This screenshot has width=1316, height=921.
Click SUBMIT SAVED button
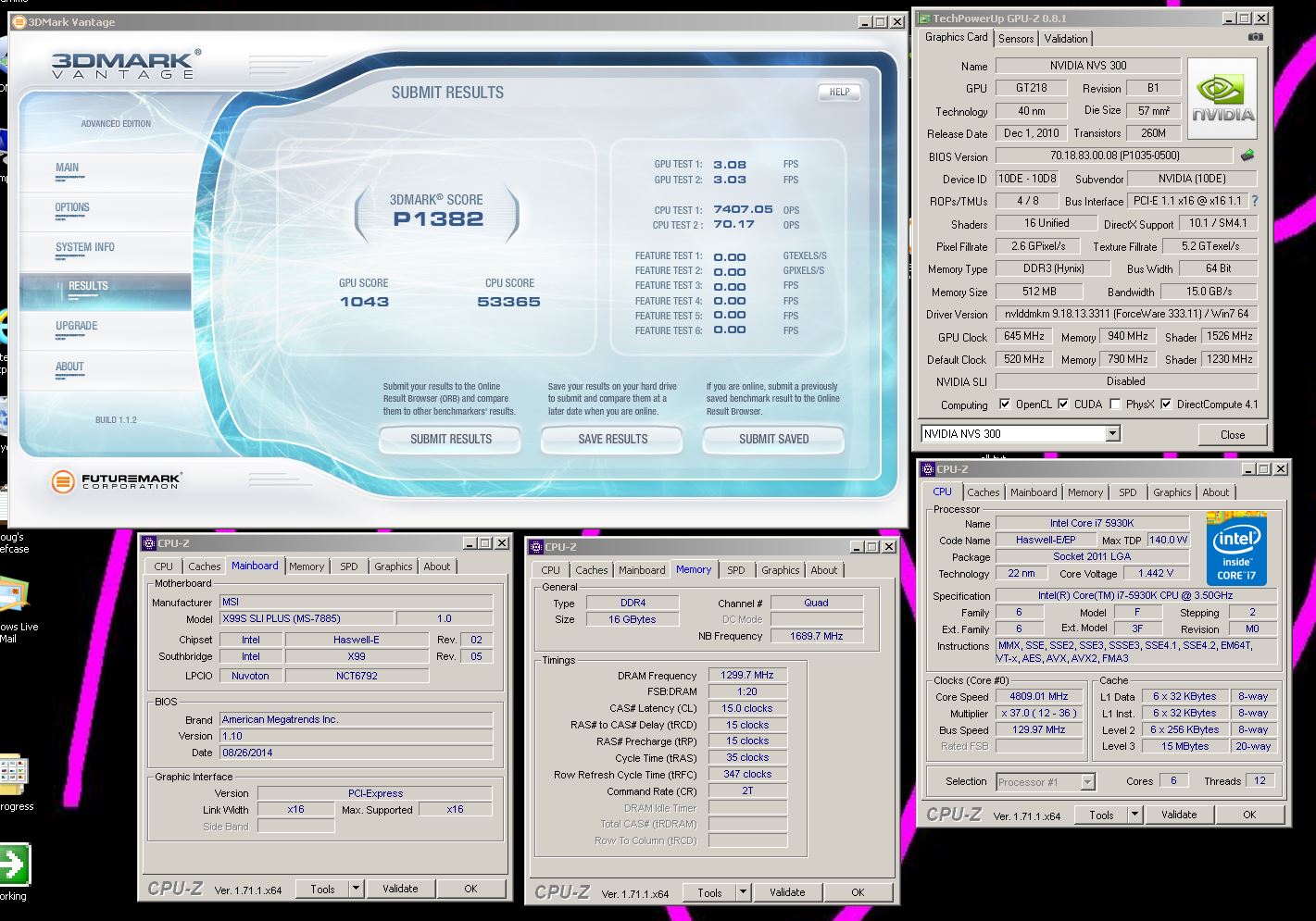pos(773,440)
